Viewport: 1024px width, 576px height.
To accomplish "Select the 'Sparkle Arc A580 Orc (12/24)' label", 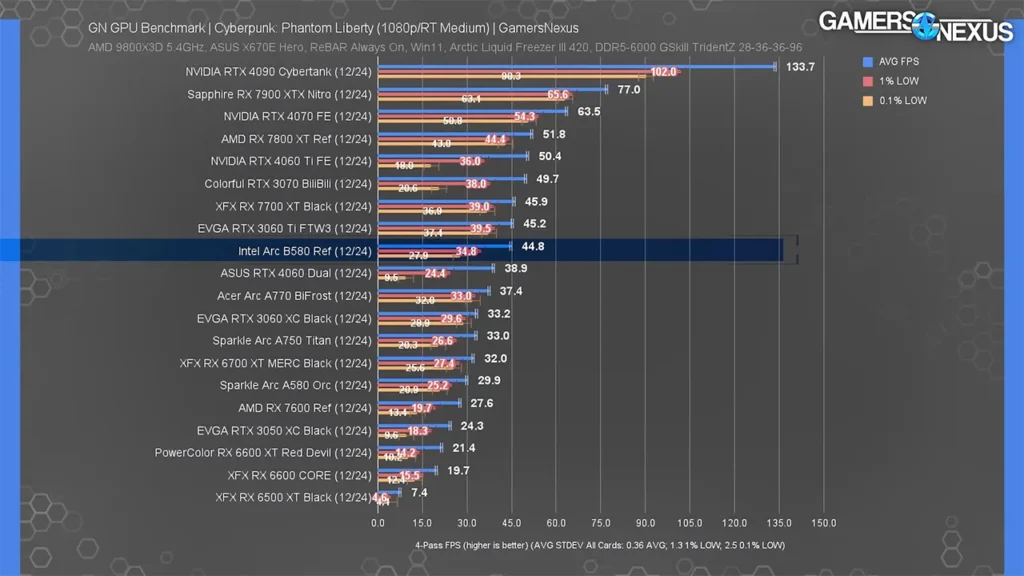I will click(x=296, y=385).
